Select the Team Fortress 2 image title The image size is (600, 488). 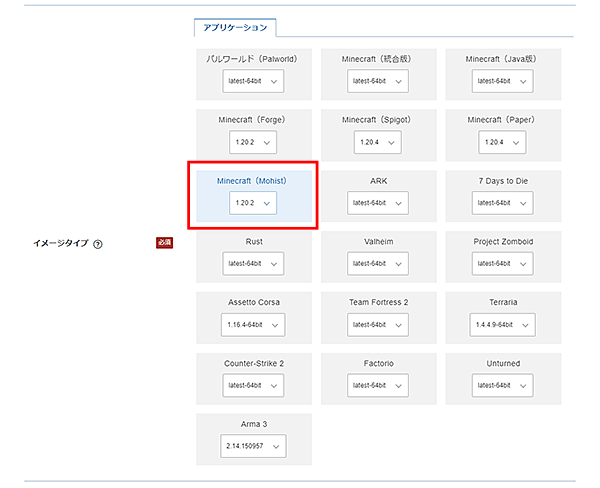pos(378,302)
